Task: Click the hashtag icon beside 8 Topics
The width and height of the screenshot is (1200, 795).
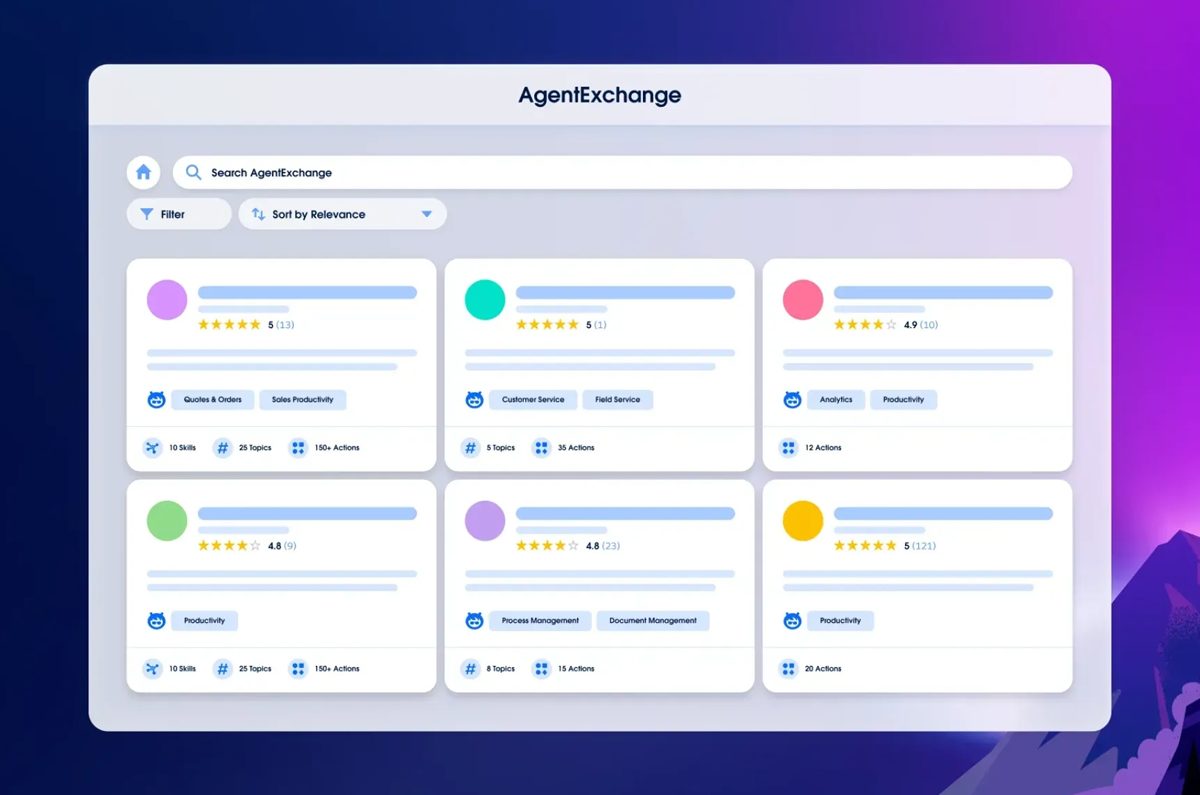Action: click(470, 669)
